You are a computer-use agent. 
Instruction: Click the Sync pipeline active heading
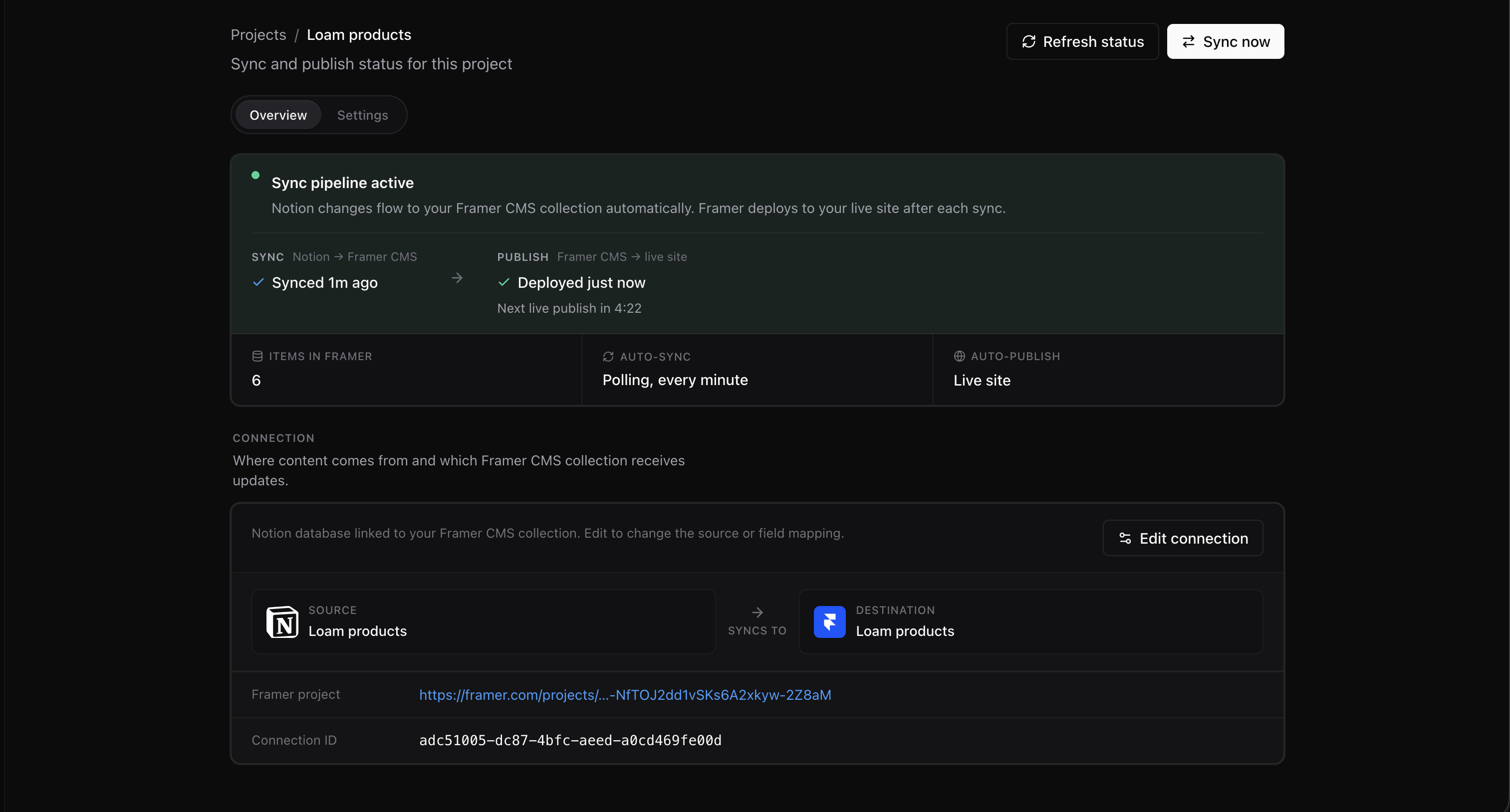[x=342, y=183]
